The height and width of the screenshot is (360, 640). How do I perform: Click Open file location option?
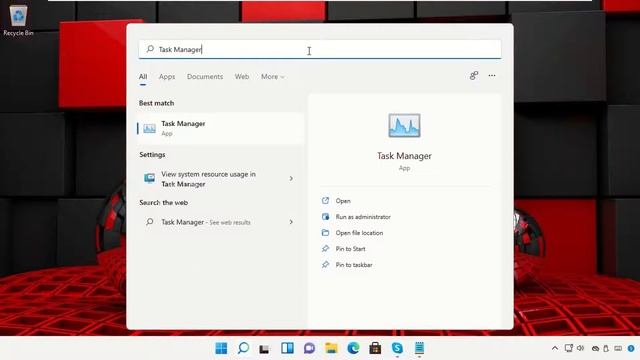coord(359,233)
